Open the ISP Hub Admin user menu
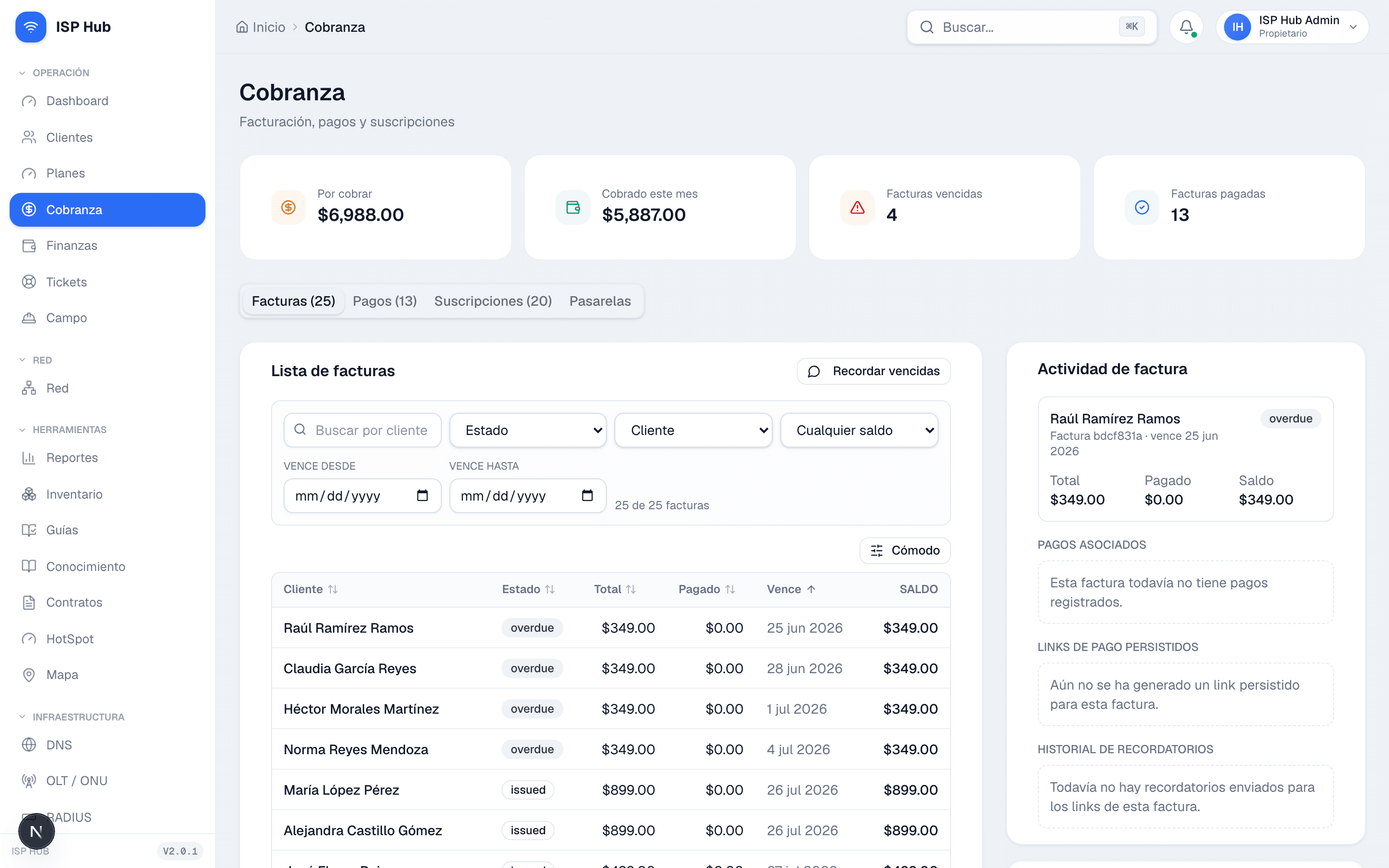The width and height of the screenshot is (1389, 868). (x=1292, y=27)
